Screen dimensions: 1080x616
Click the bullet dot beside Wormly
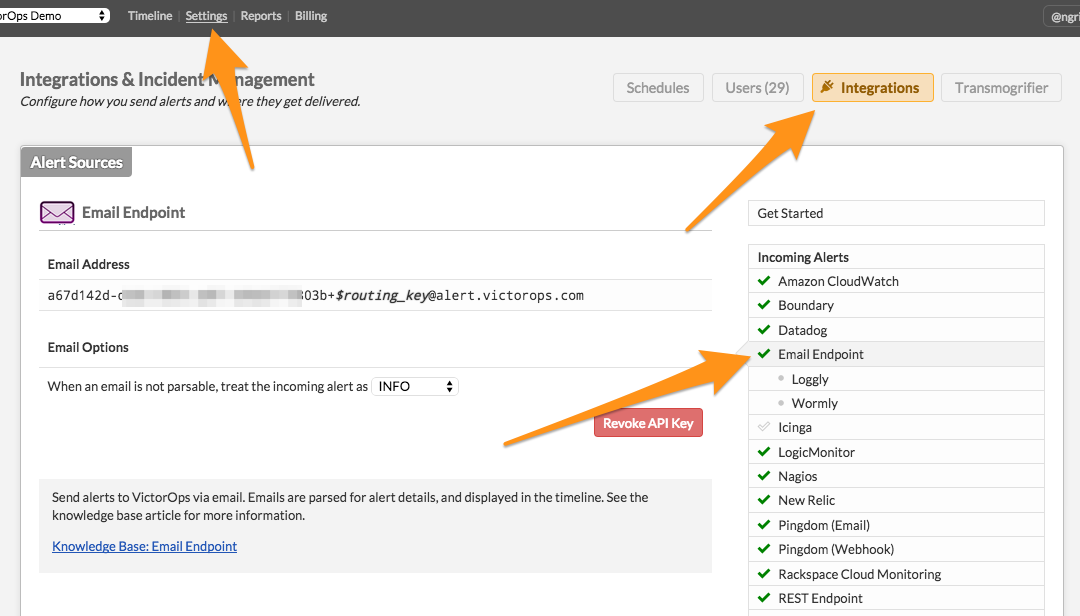781,402
